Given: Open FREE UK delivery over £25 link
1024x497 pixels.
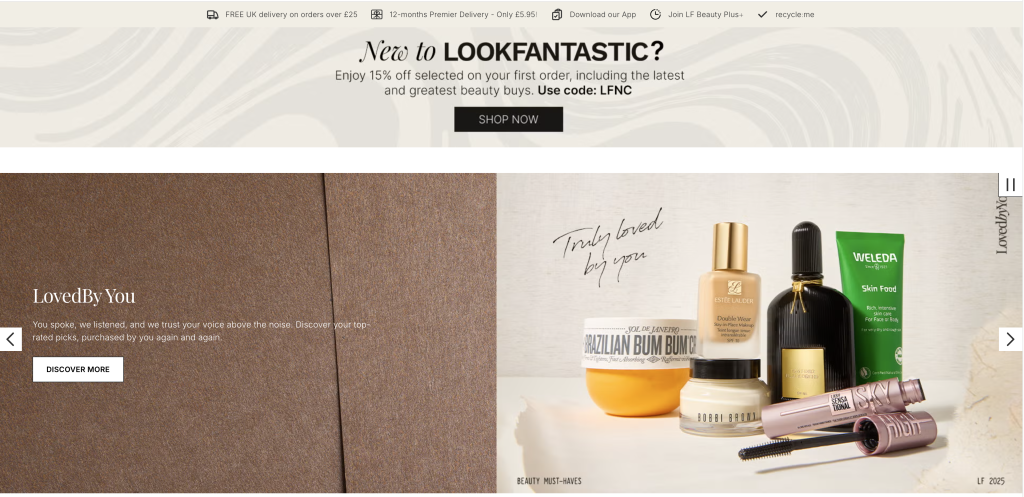Looking at the screenshot, I should (291, 14).
